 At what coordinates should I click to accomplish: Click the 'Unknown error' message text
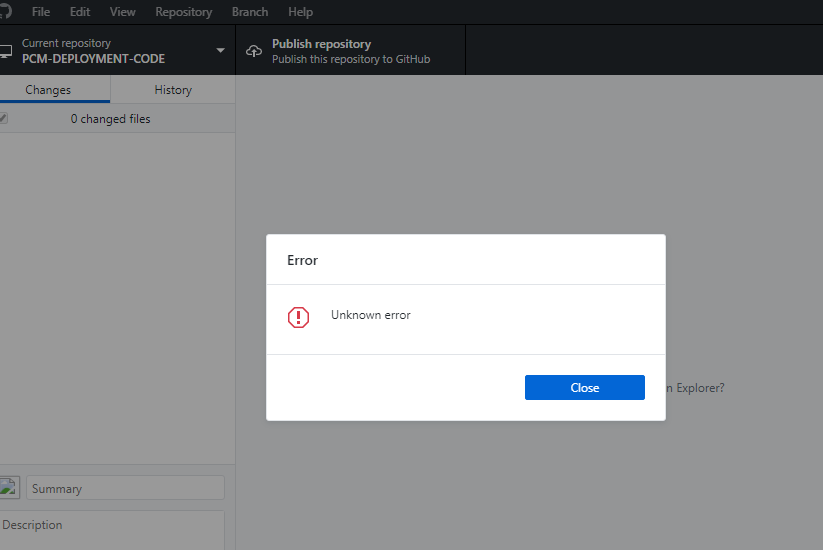pyautogui.click(x=371, y=315)
